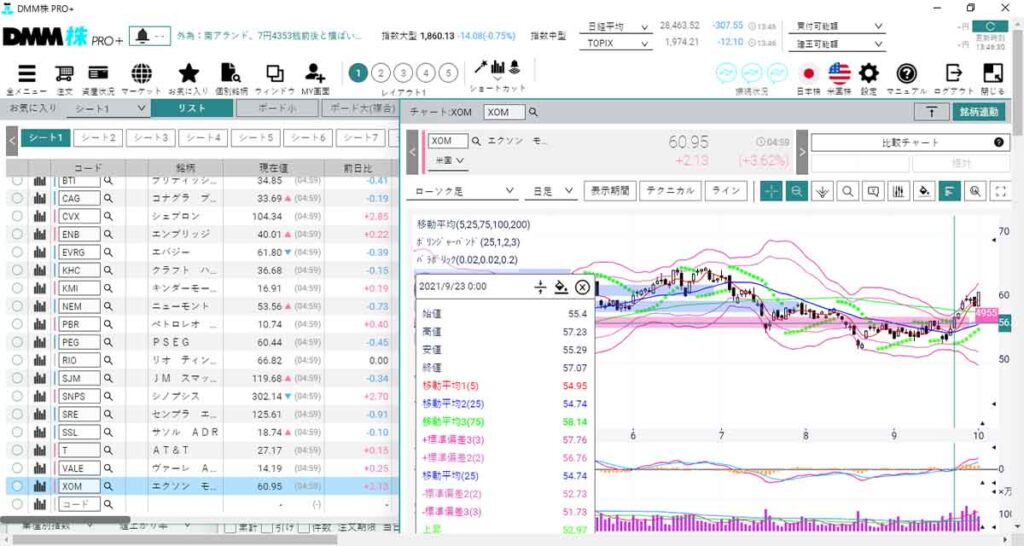This screenshot has width=1024, height=546.
Task: Select the radio button for VALE row
Action: coord(17,468)
